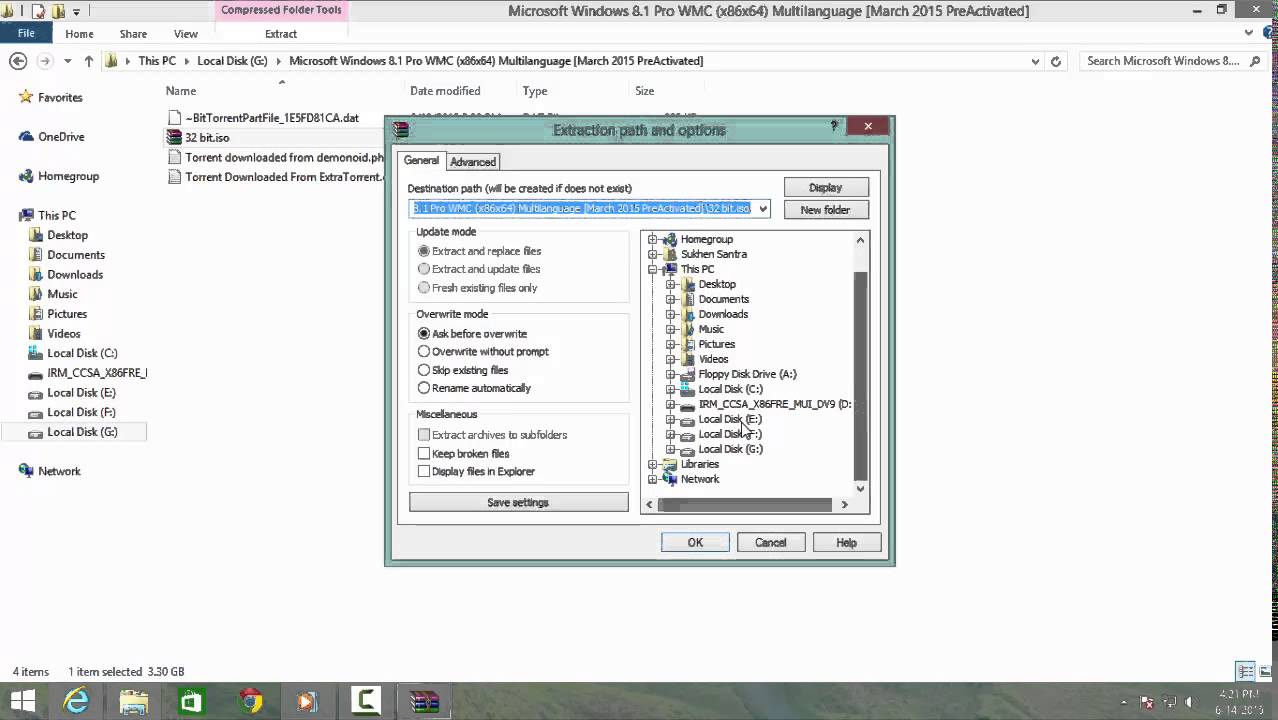Select Extract and replace files
Screen dimensions: 1278x720
(x=479, y=251)
